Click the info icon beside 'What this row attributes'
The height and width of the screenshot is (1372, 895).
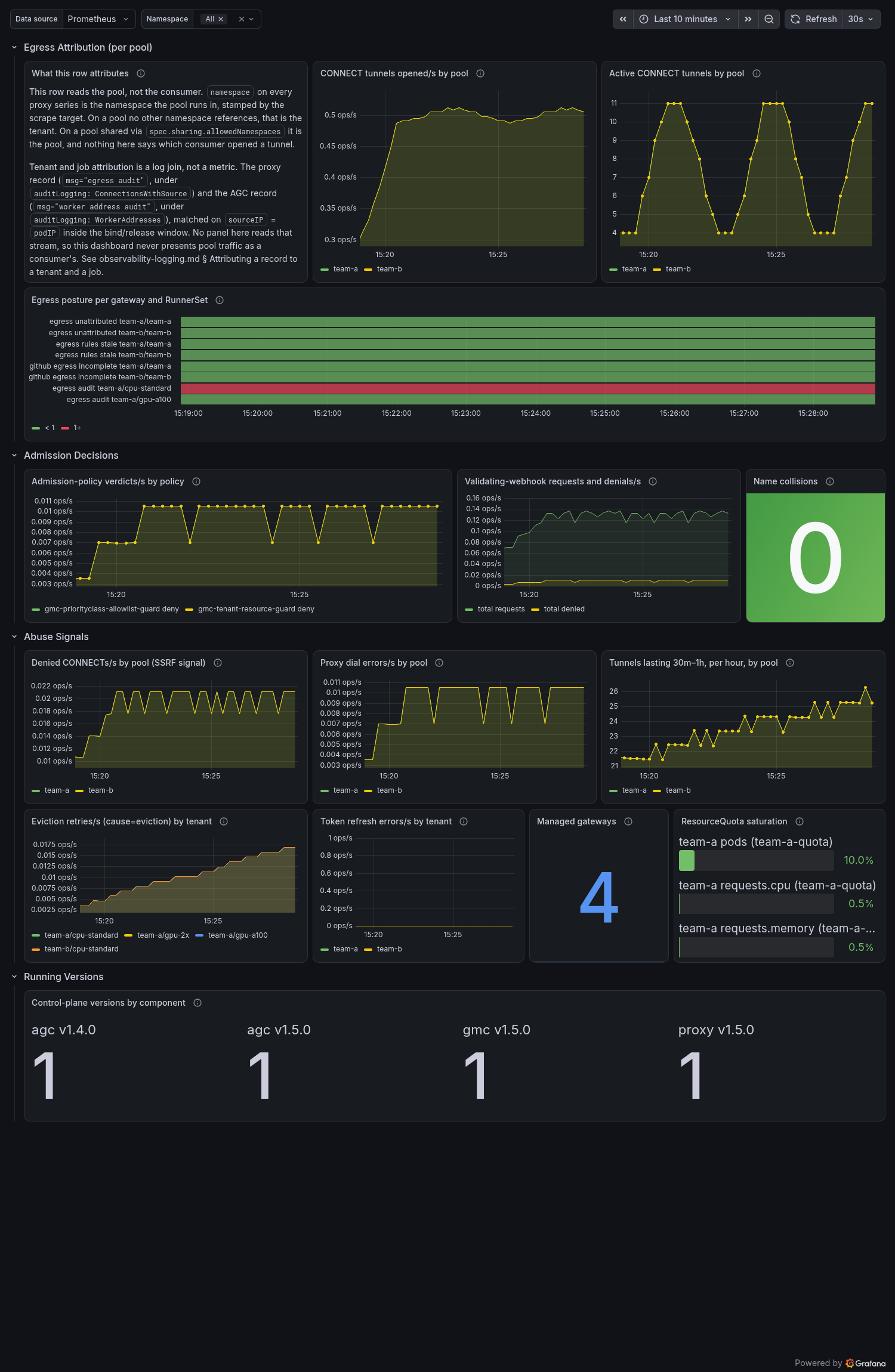pos(141,73)
